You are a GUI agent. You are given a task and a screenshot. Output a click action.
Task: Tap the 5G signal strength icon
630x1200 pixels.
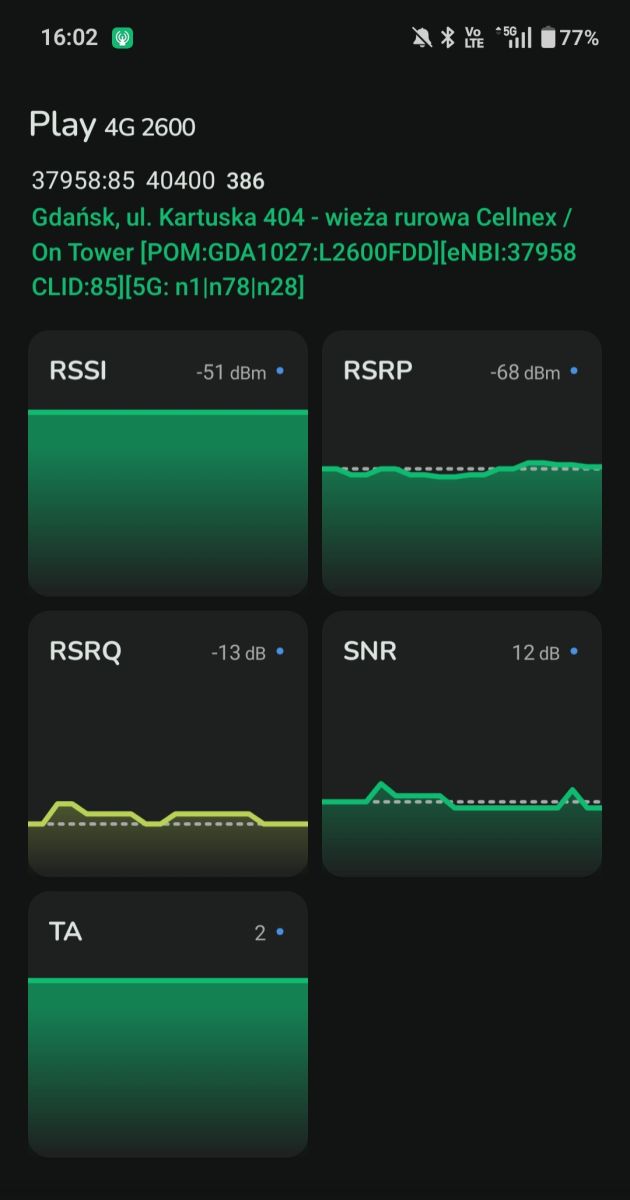tap(513, 38)
